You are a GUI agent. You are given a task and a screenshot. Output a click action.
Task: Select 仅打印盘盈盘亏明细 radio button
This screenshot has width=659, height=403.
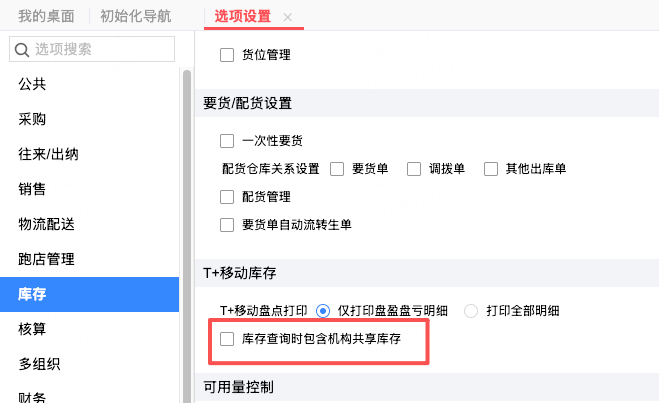pos(323,311)
